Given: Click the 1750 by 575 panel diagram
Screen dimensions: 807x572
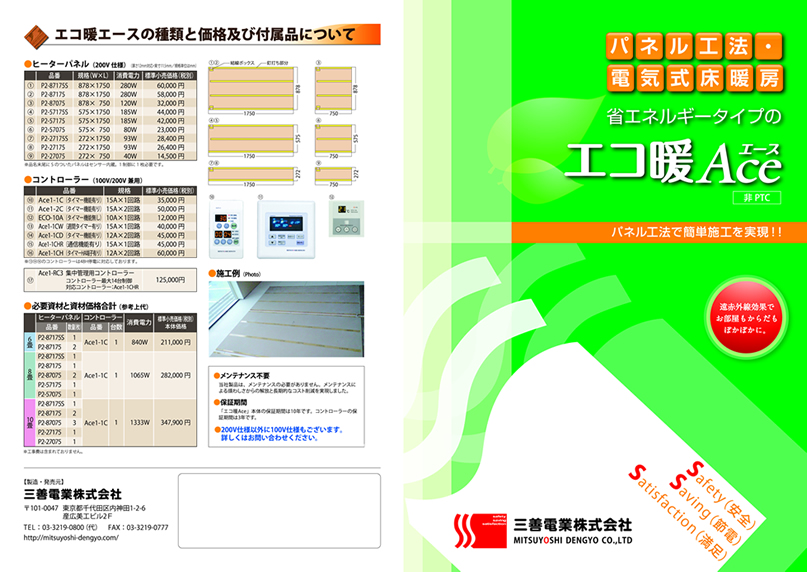Looking at the screenshot, I should 251,139.
